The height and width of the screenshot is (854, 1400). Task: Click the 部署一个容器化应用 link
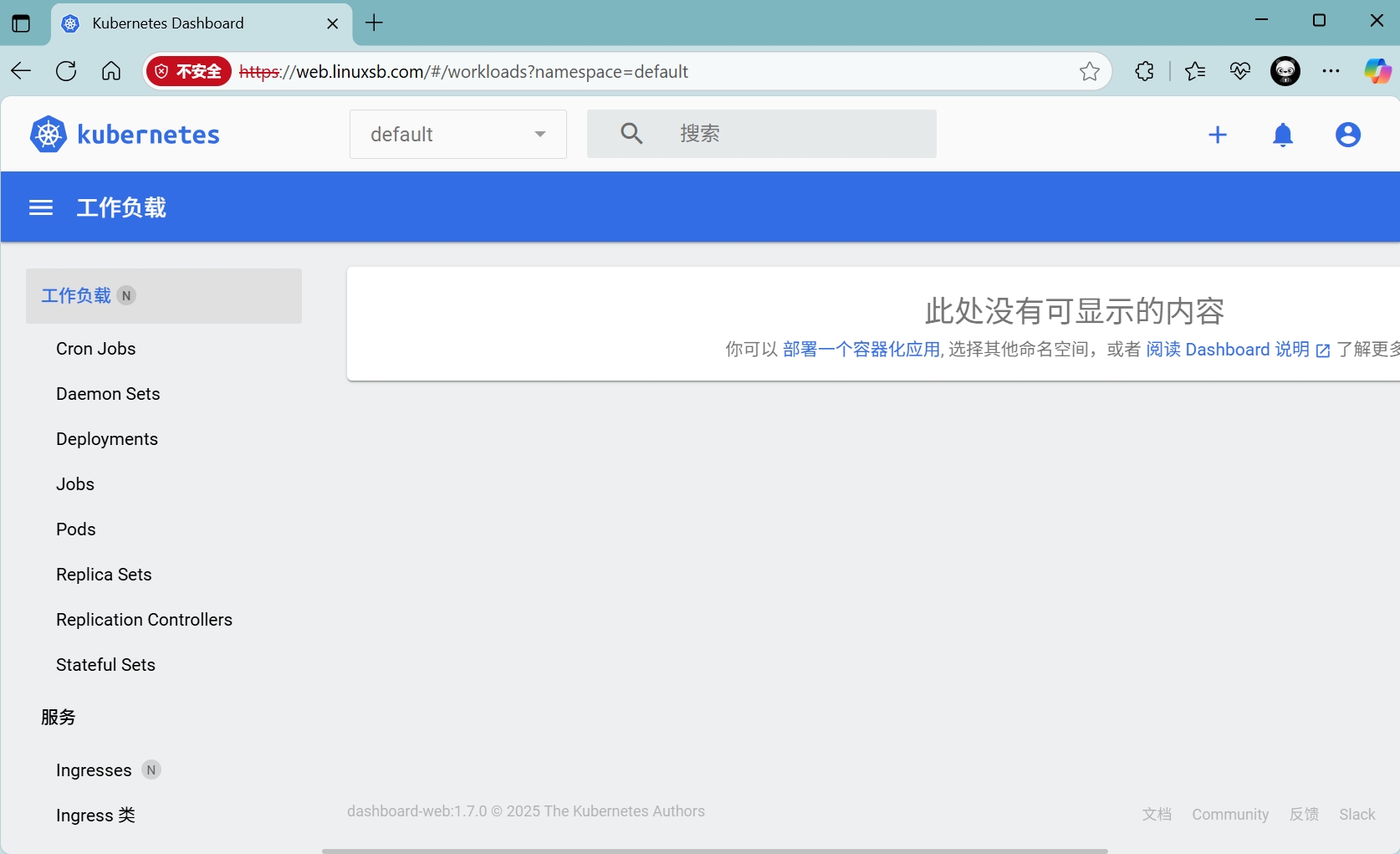point(861,350)
